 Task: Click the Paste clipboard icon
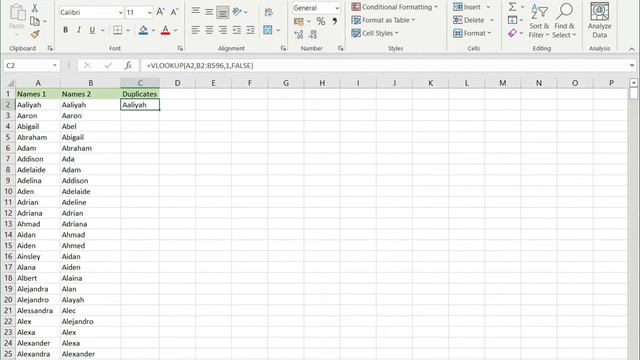pos(17,13)
